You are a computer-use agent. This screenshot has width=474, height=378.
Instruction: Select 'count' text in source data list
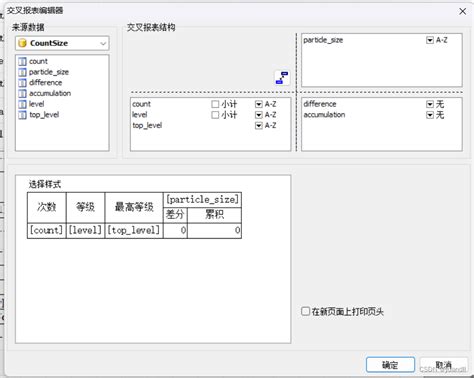pos(38,61)
